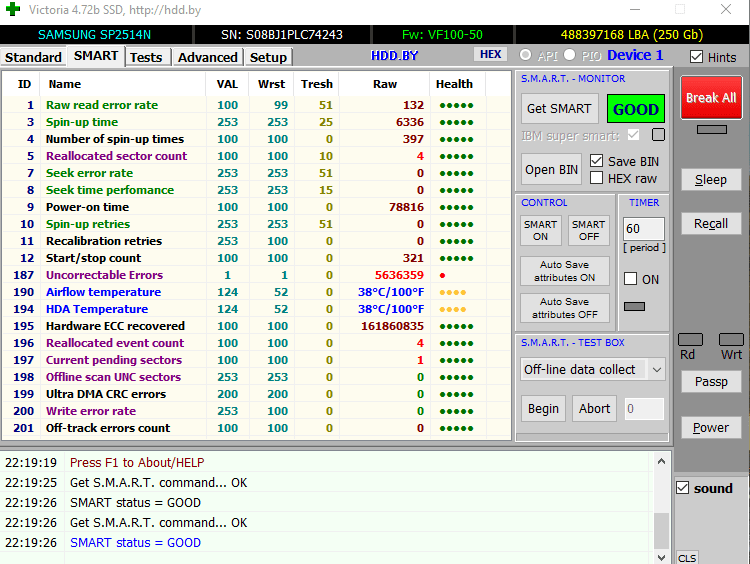
Task: Click the Open BIN button
Action: pyautogui.click(x=551, y=169)
